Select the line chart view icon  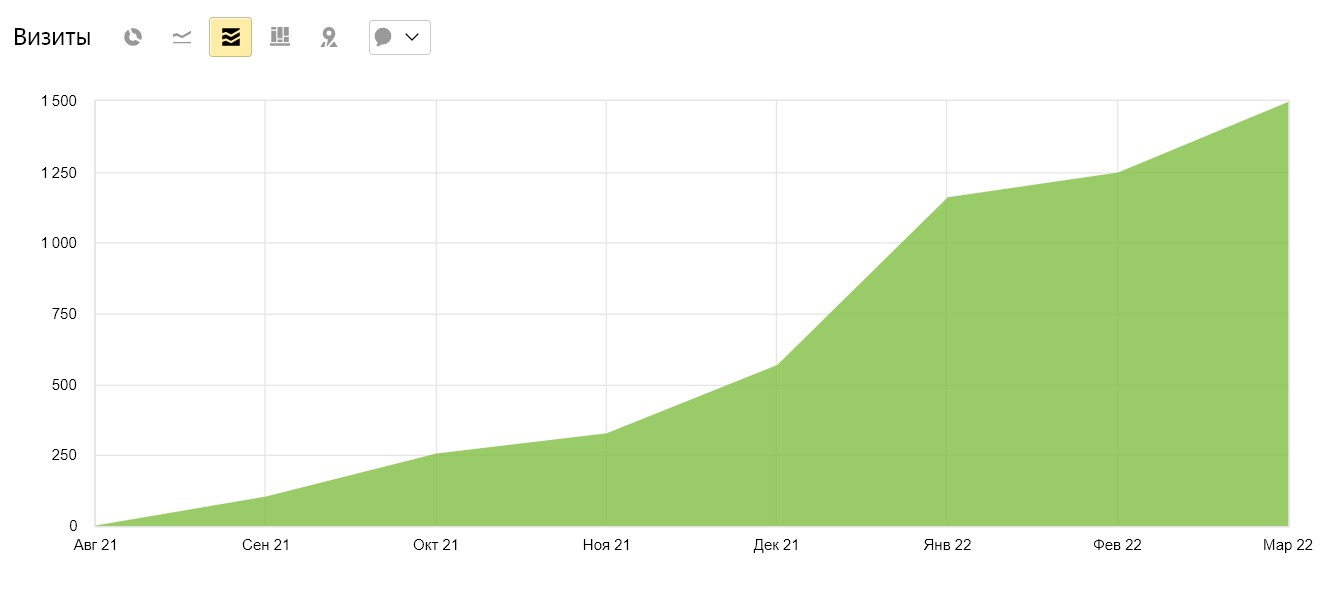tap(181, 38)
